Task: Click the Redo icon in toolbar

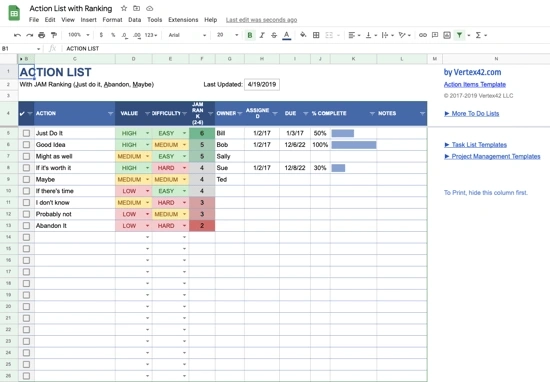Action: coord(29,35)
